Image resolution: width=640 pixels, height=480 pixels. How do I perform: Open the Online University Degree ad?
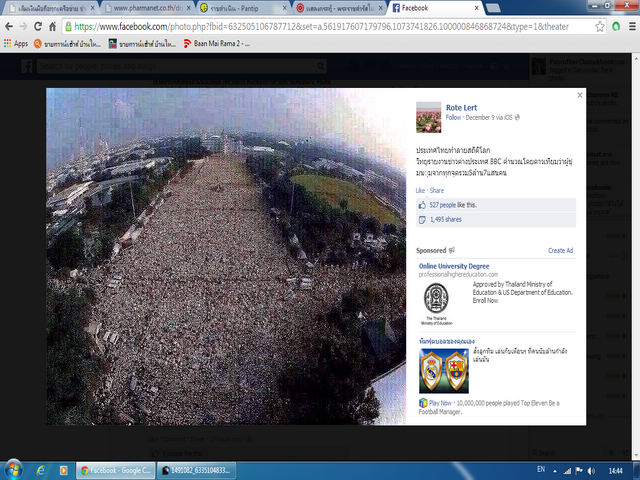[x=453, y=266]
